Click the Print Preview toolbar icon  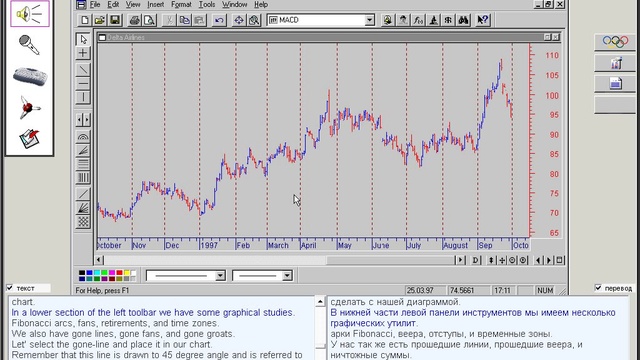pyautogui.click(x=149, y=20)
